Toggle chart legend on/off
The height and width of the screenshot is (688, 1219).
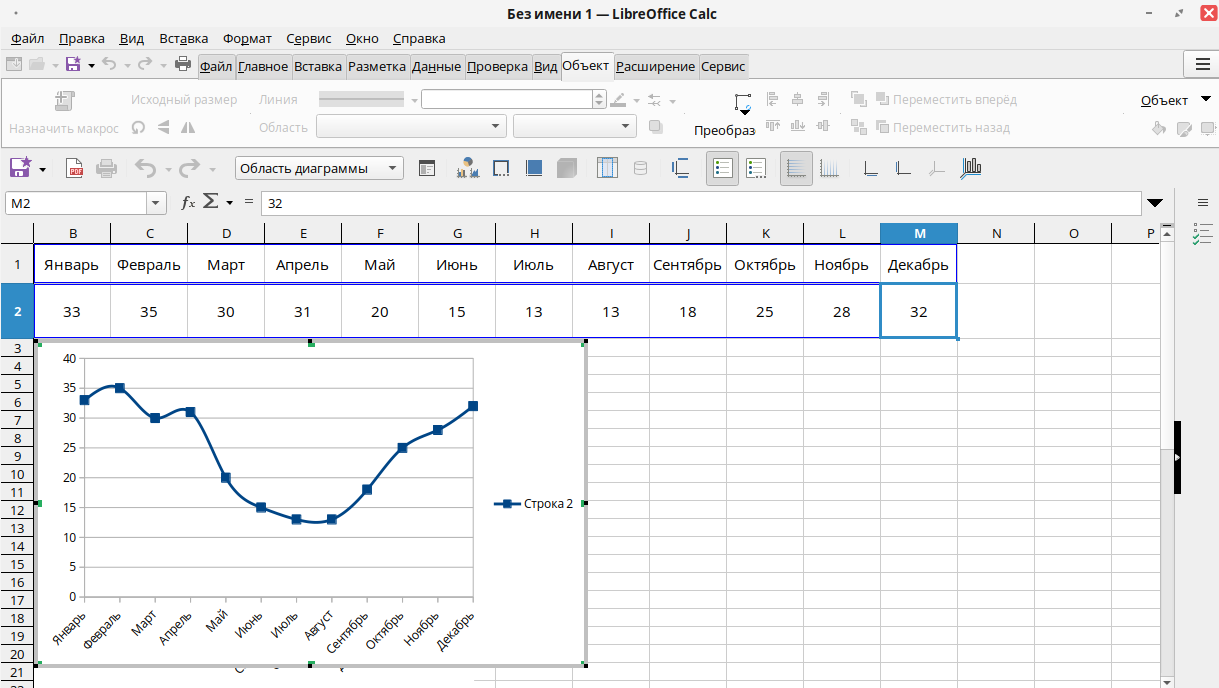pyautogui.click(x=722, y=169)
